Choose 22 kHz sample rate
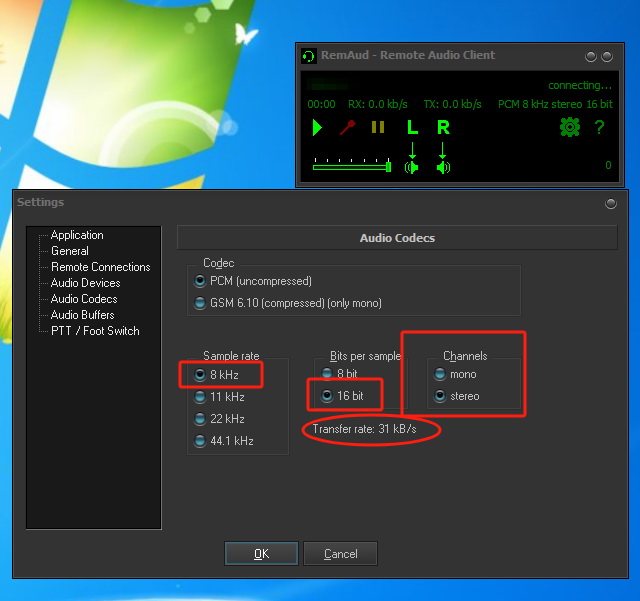The width and height of the screenshot is (640, 601). click(219, 418)
